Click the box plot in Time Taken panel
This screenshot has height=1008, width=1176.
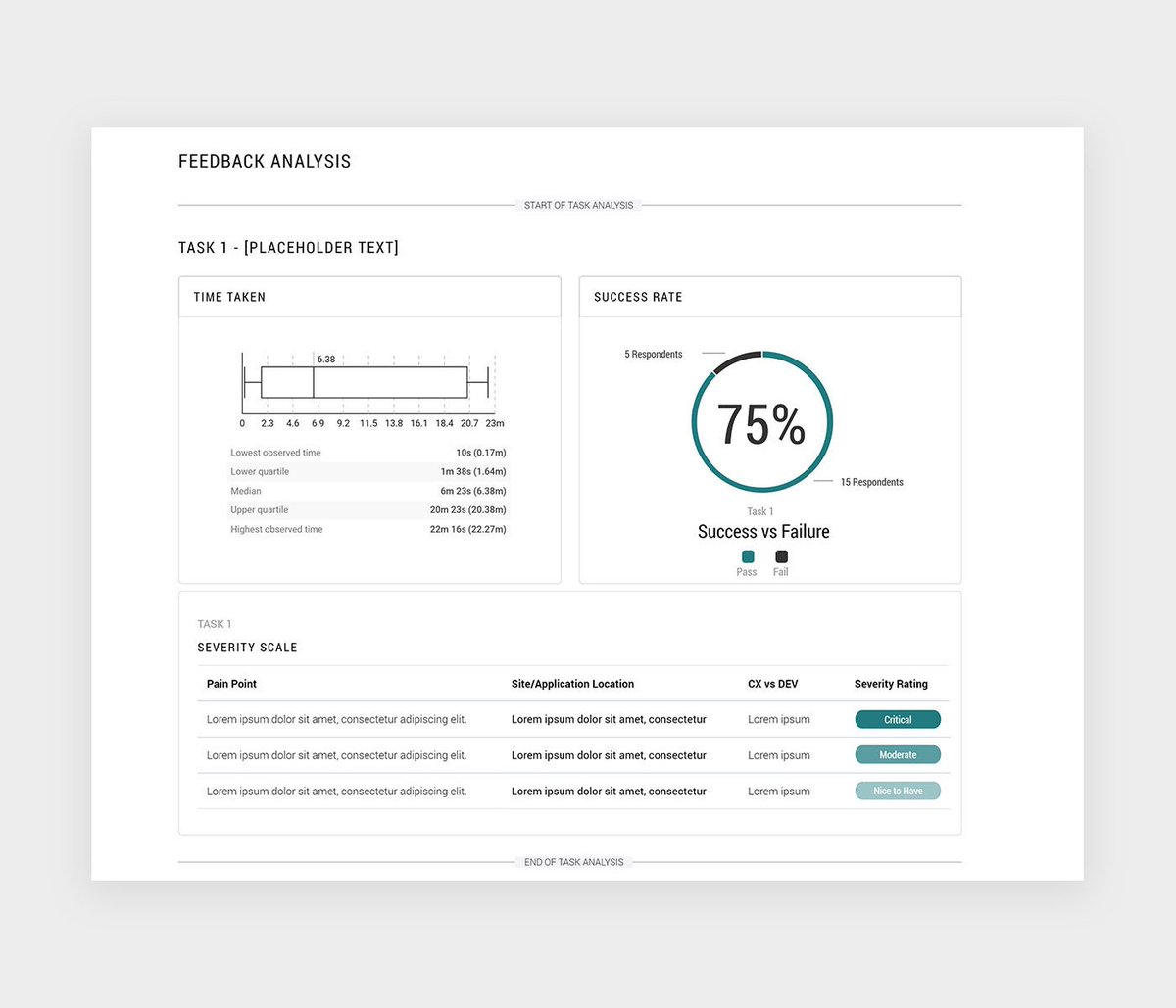367,381
